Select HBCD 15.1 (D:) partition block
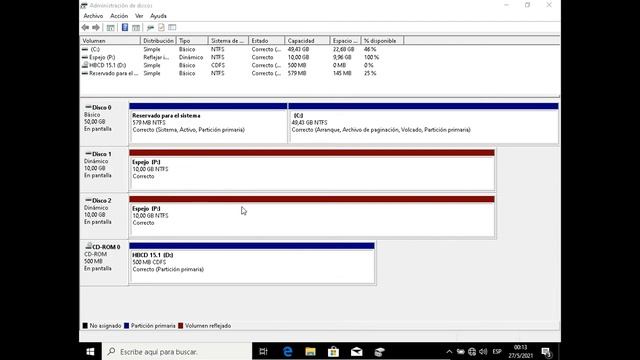The height and width of the screenshot is (360, 640). 252,262
